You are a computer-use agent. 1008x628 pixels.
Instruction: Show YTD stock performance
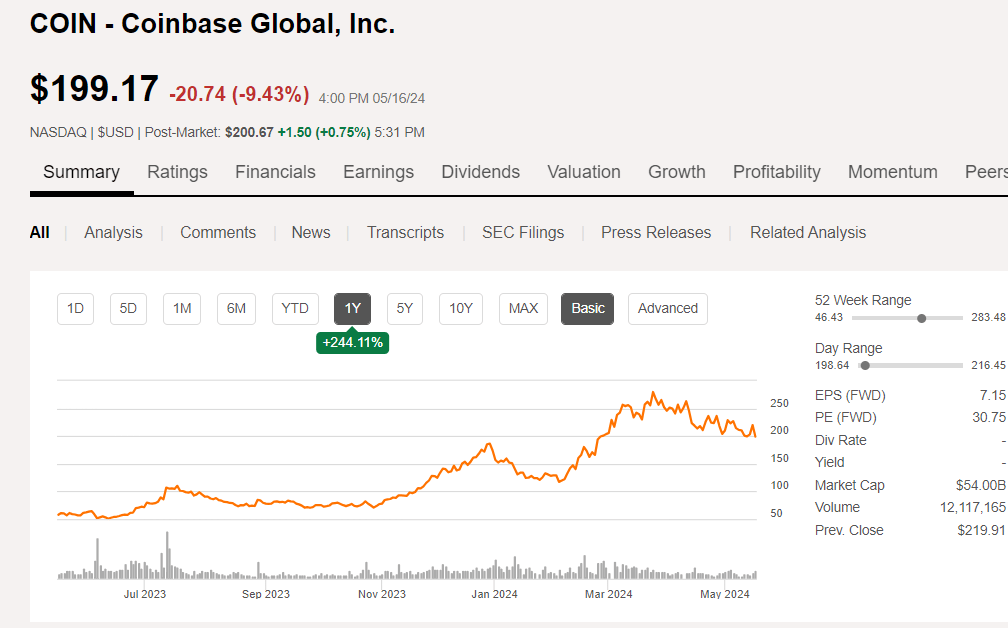pos(294,309)
